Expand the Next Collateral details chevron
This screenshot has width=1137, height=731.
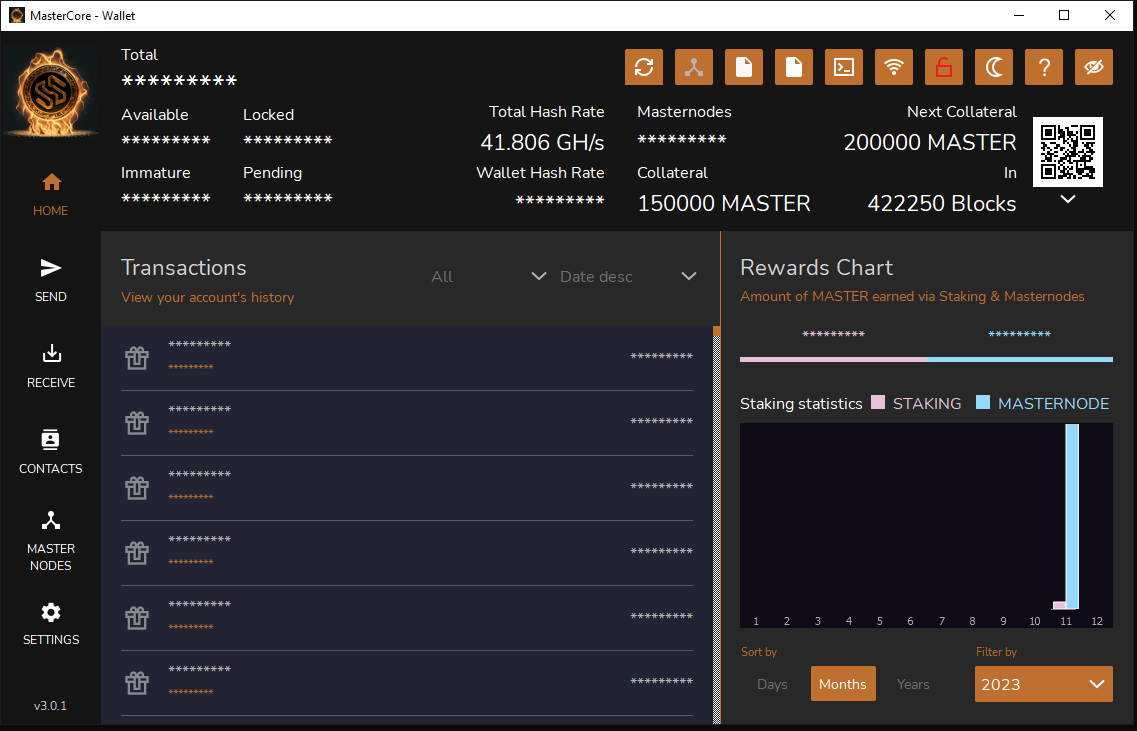[x=1068, y=199]
